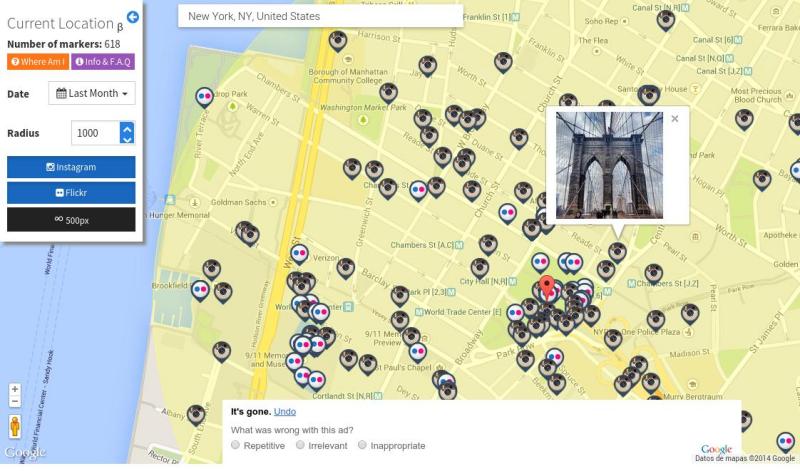The height and width of the screenshot is (471, 800).
Task: Zoom out on the map
Action: [15, 402]
